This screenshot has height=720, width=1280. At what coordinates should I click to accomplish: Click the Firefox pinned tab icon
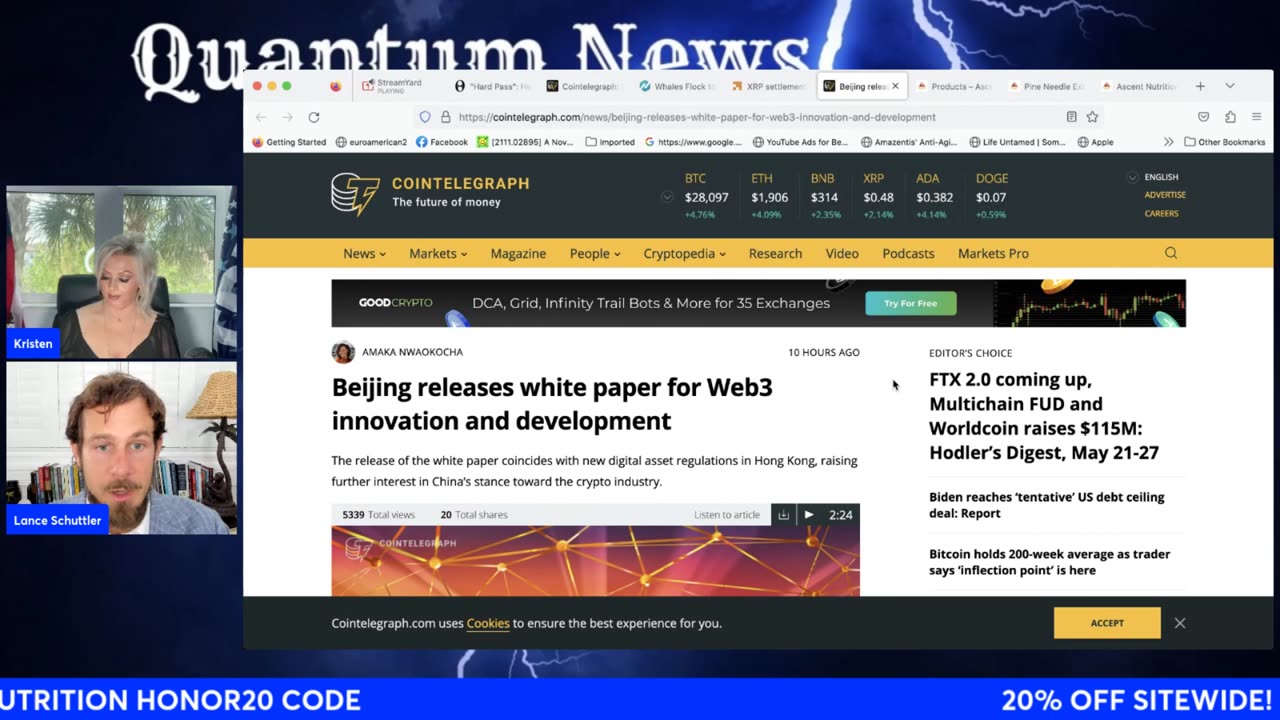click(x=336, y=86)
